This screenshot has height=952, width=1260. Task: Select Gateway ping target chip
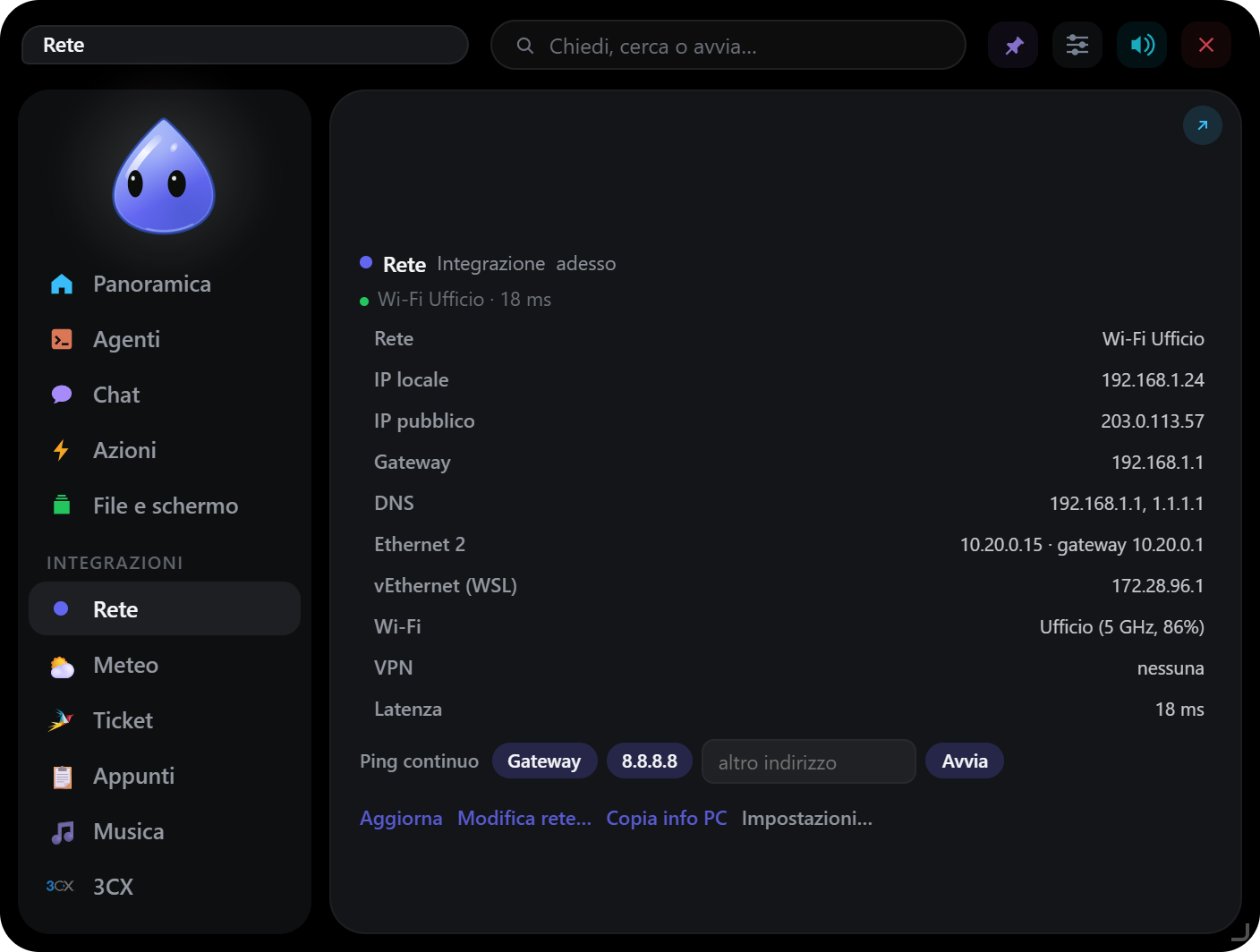pyautogui.click(x=544, y=761)
